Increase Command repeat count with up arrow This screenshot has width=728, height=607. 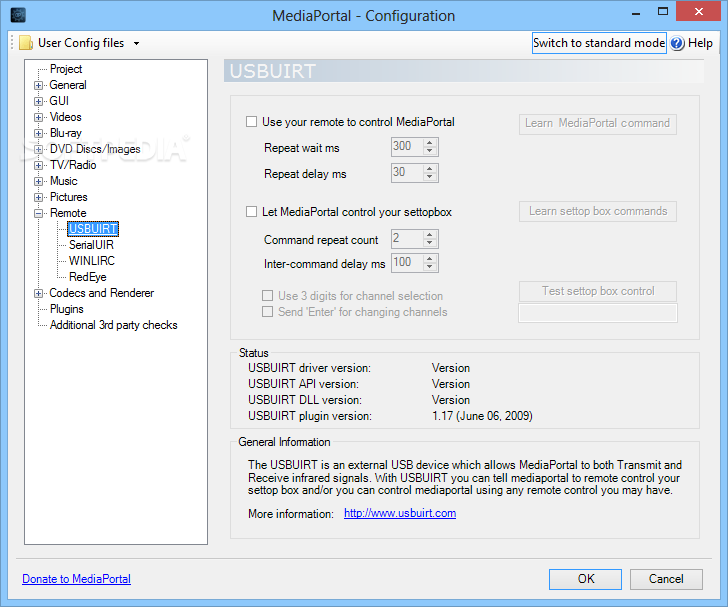click(x=430, y=235)
